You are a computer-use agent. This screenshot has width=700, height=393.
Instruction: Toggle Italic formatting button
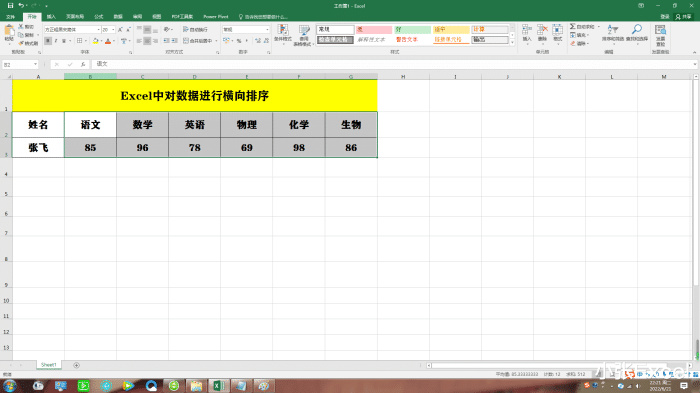pos(56,41)
